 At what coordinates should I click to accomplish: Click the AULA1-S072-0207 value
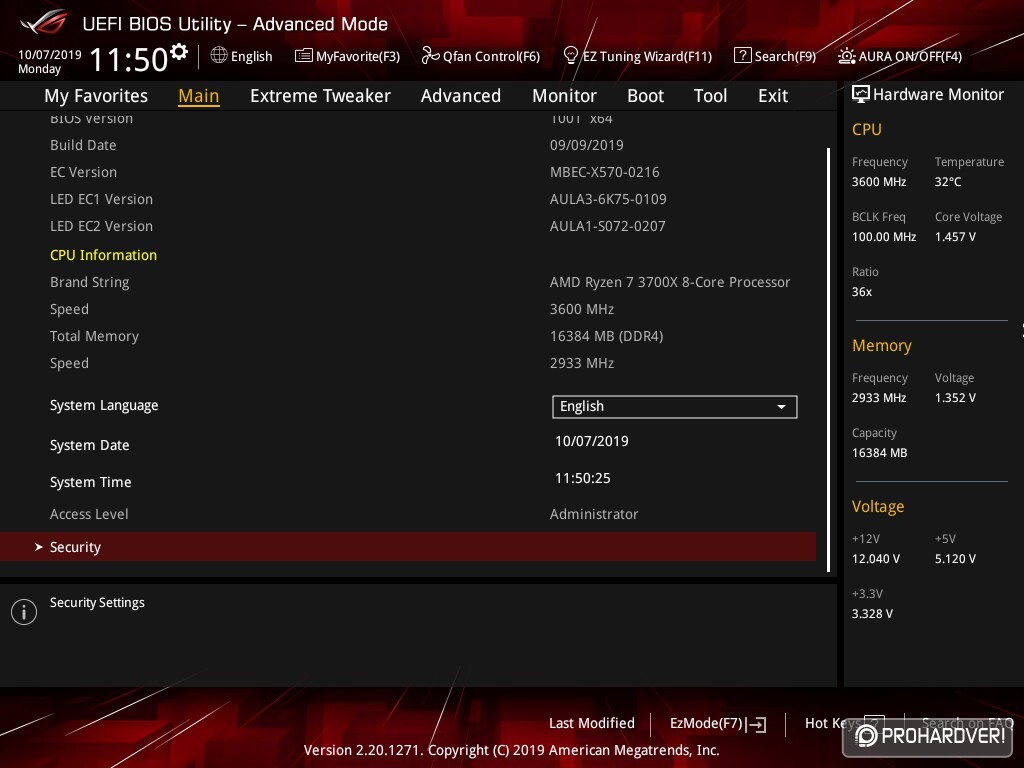607,226
